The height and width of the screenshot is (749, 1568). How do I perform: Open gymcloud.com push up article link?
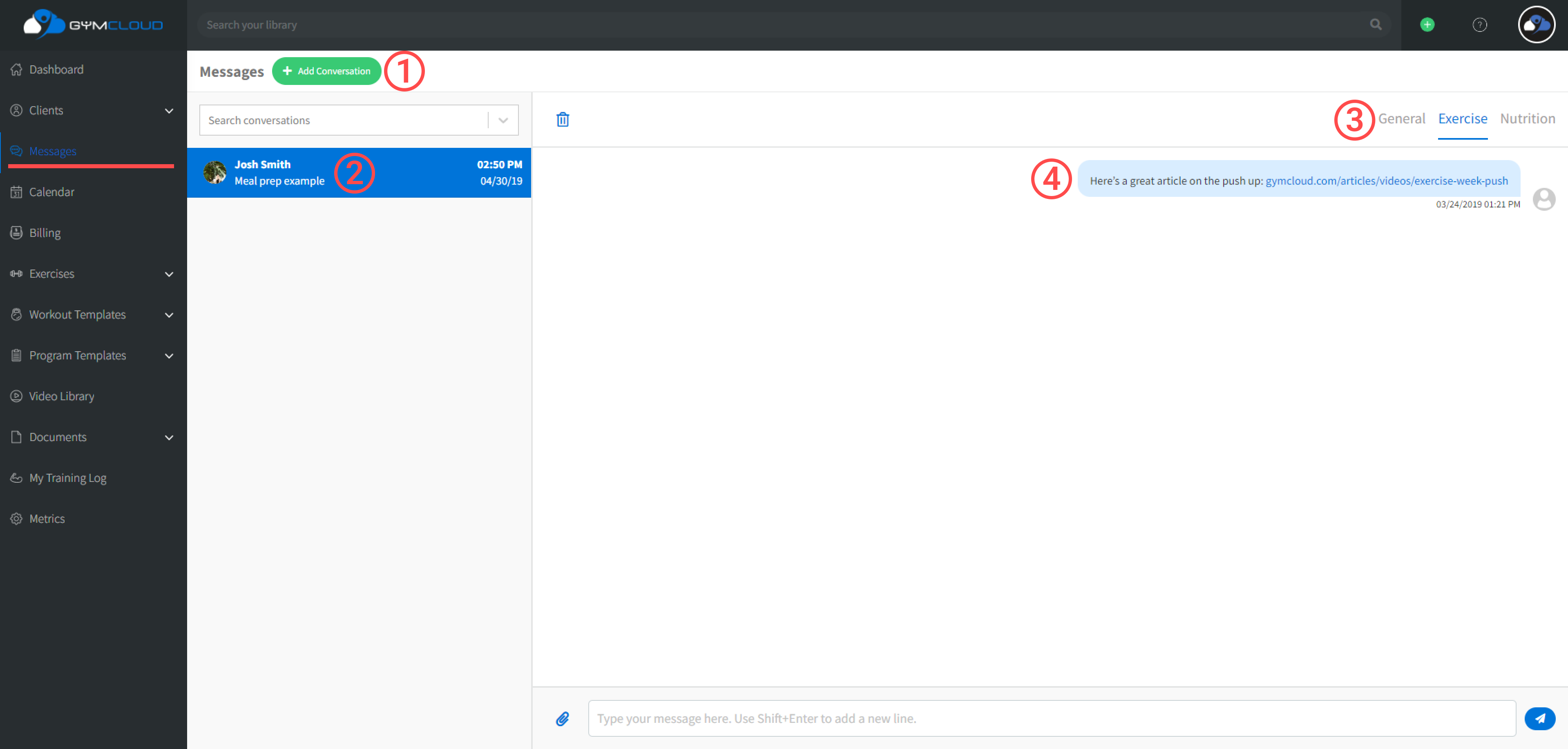tap(1387, 181)
